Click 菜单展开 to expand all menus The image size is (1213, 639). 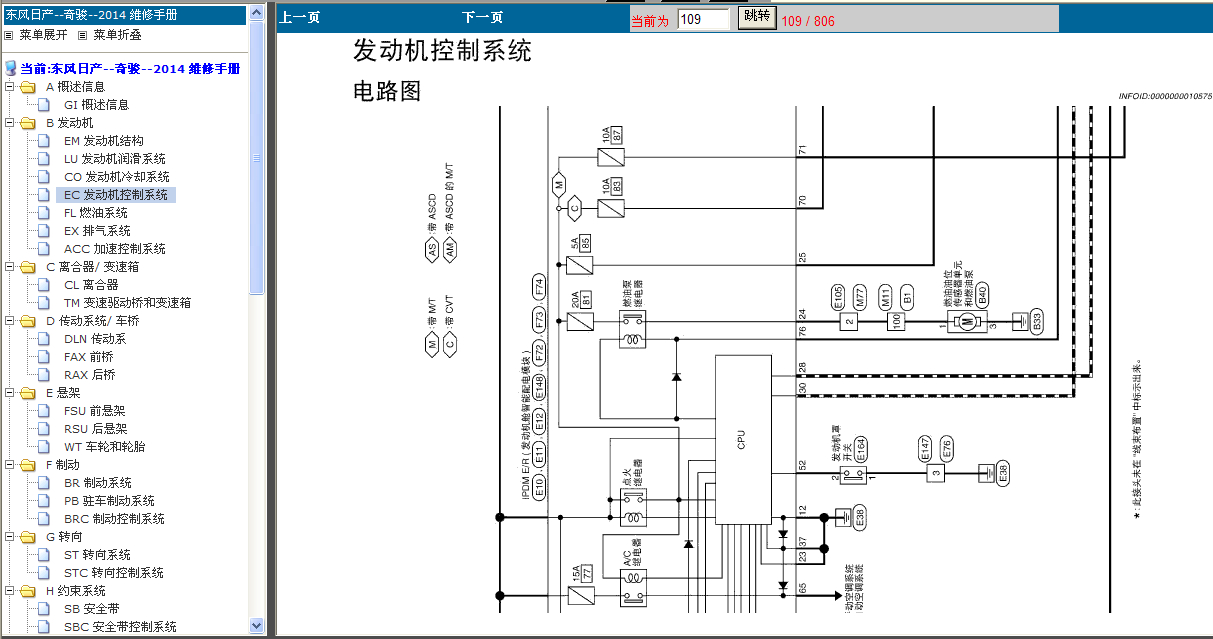[43, 34]
